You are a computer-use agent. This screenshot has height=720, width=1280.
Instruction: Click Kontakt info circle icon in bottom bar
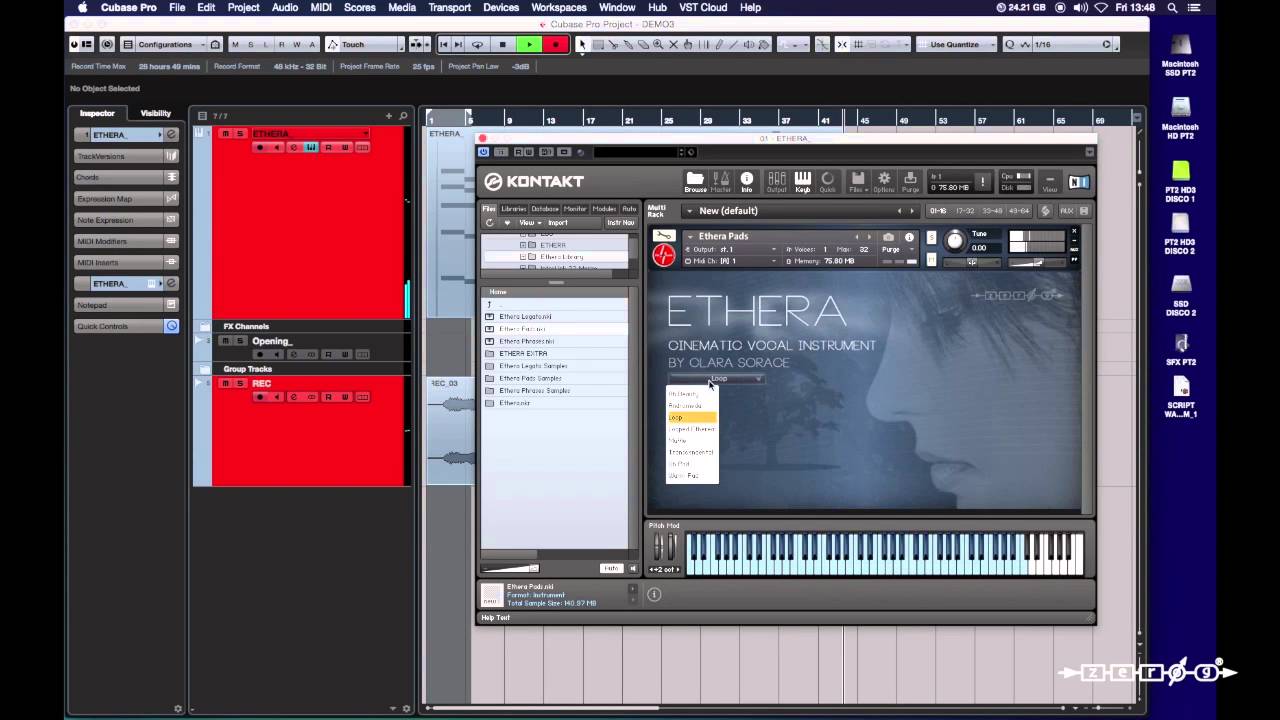[x=654, y=594]
